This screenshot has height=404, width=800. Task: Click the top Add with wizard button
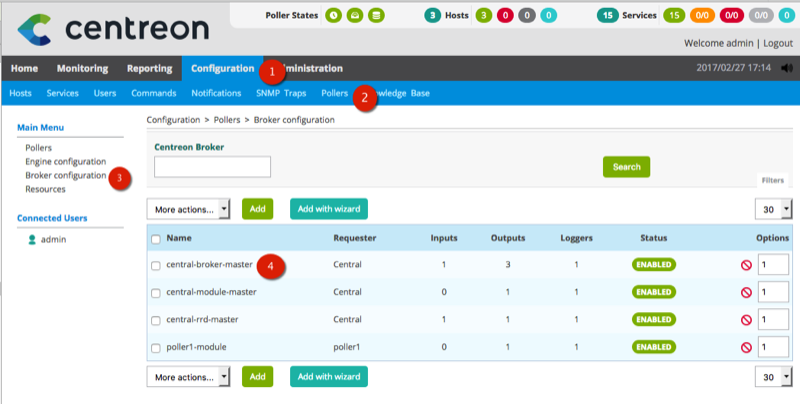(x=329, y=209)
